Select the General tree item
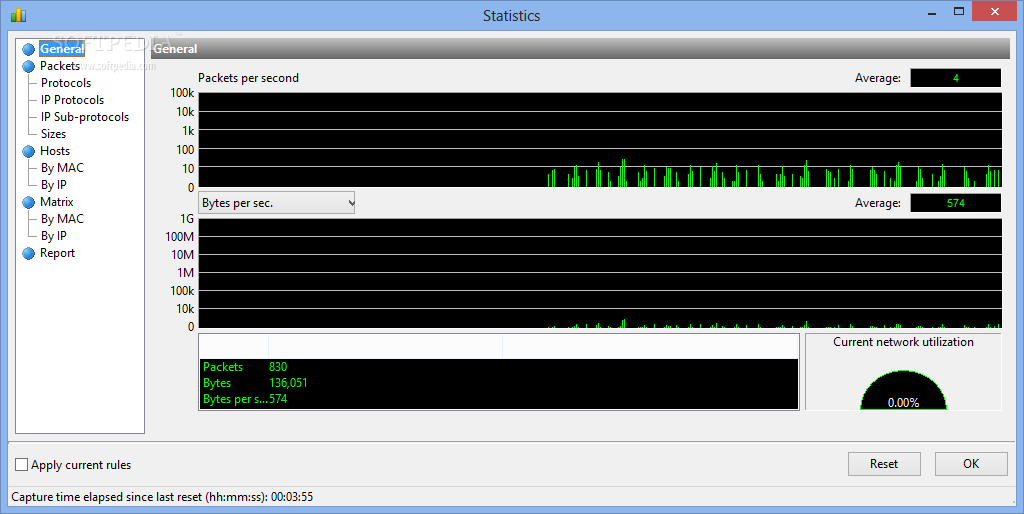This screenshot has width=1024, height=514. (62, 49)
